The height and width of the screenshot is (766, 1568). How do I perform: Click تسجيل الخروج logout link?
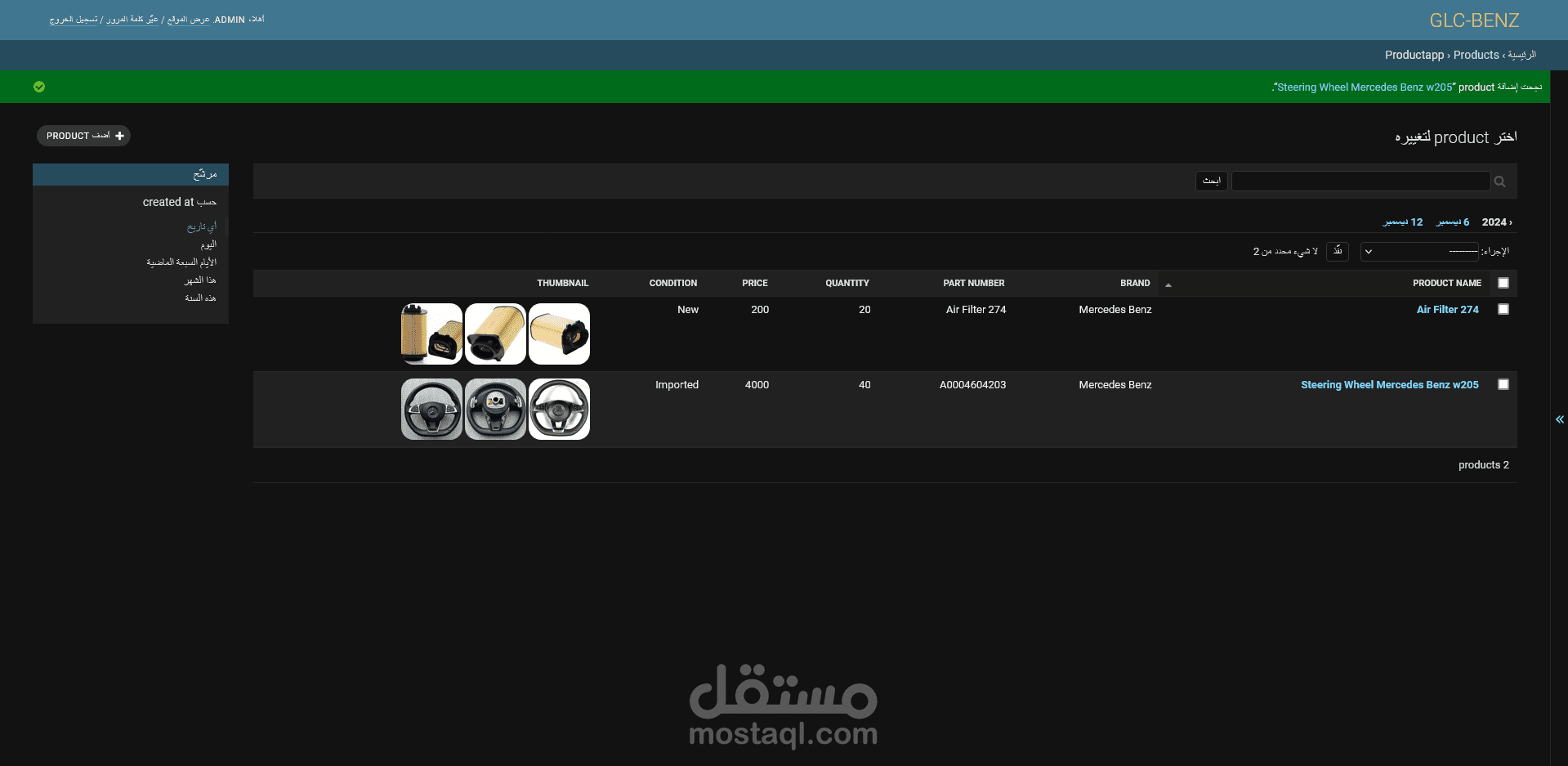[x=74, y=20]
